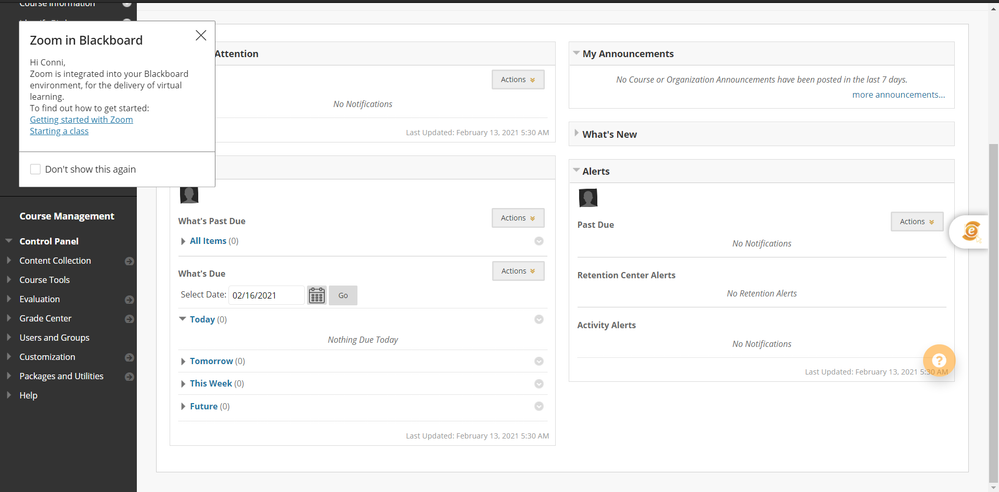Tick the Don't show this again checkbox
Screen dimensions: 999x492
click(x=36, y=170)
